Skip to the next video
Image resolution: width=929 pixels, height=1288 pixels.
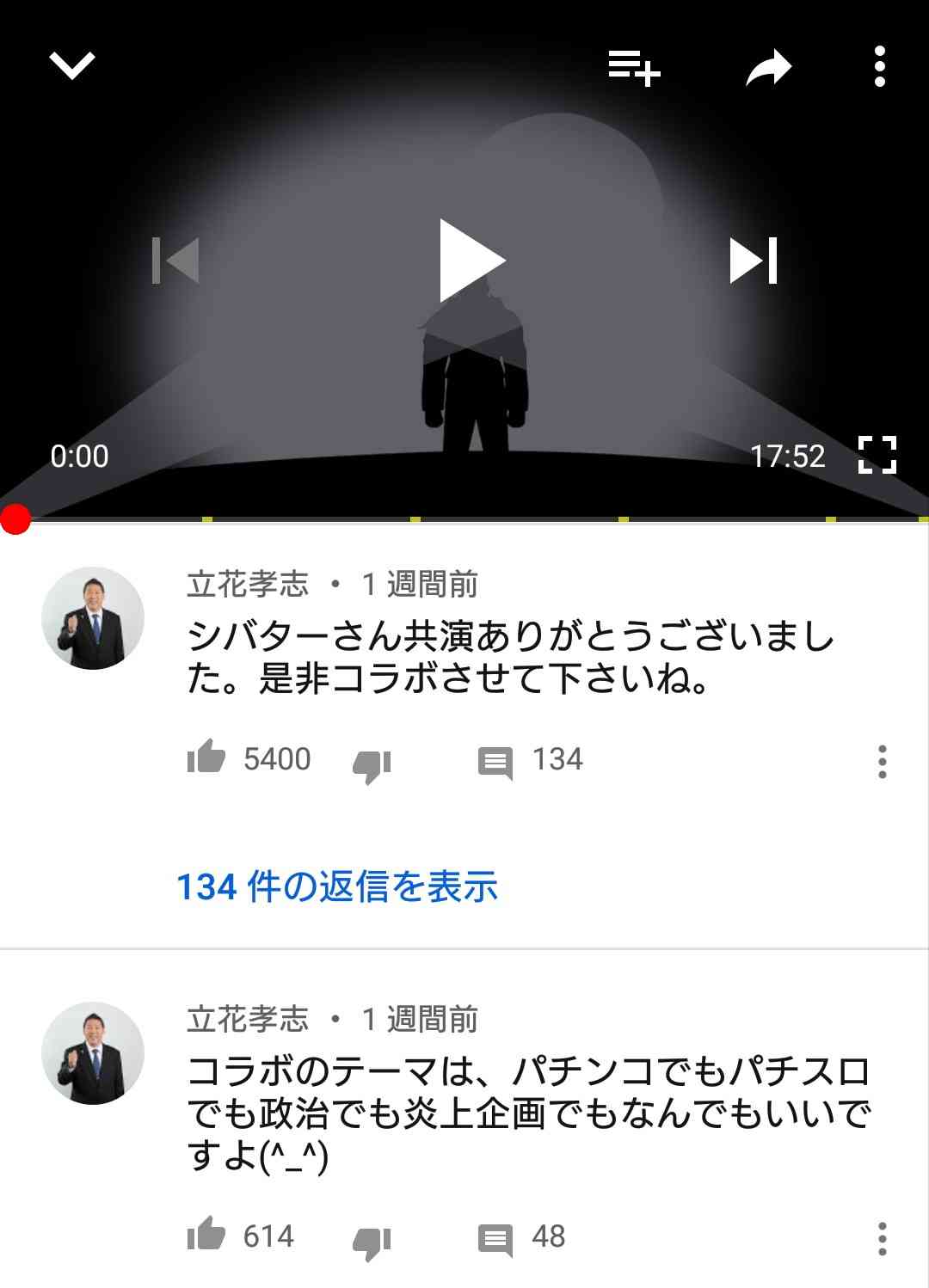point(754,261)
